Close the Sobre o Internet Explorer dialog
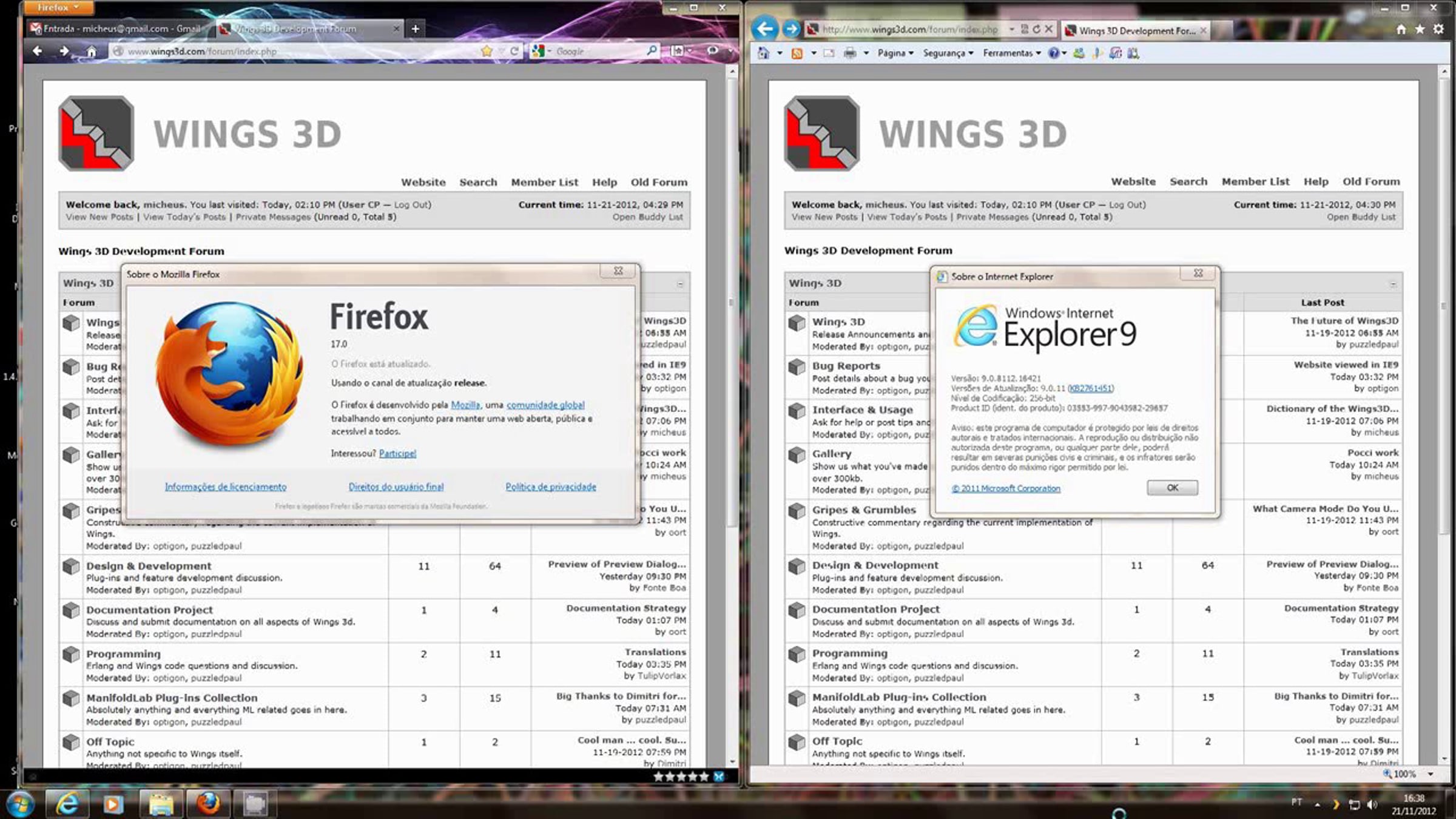1456x819 pixels. (x=1198, y=274)
